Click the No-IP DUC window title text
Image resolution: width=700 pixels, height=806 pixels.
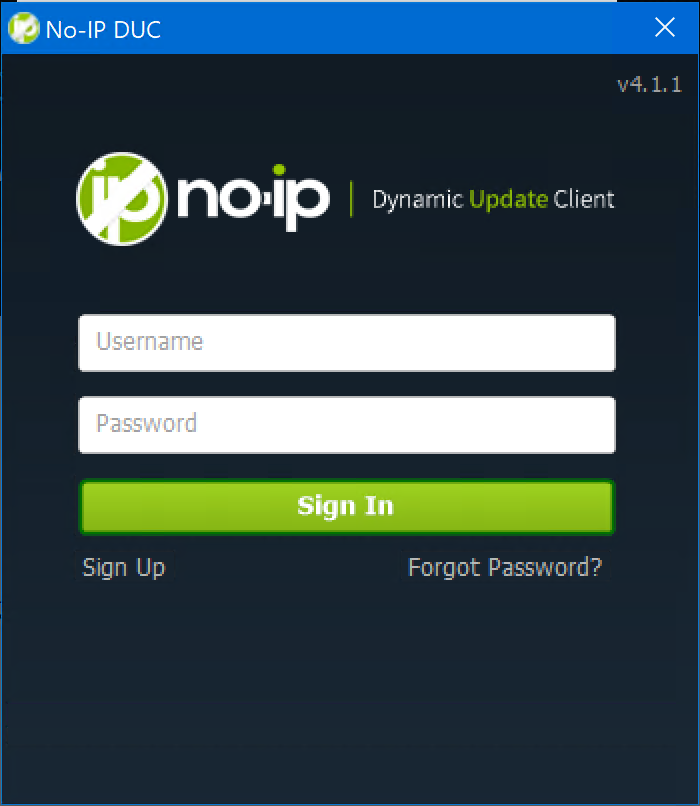coord(103,30)
